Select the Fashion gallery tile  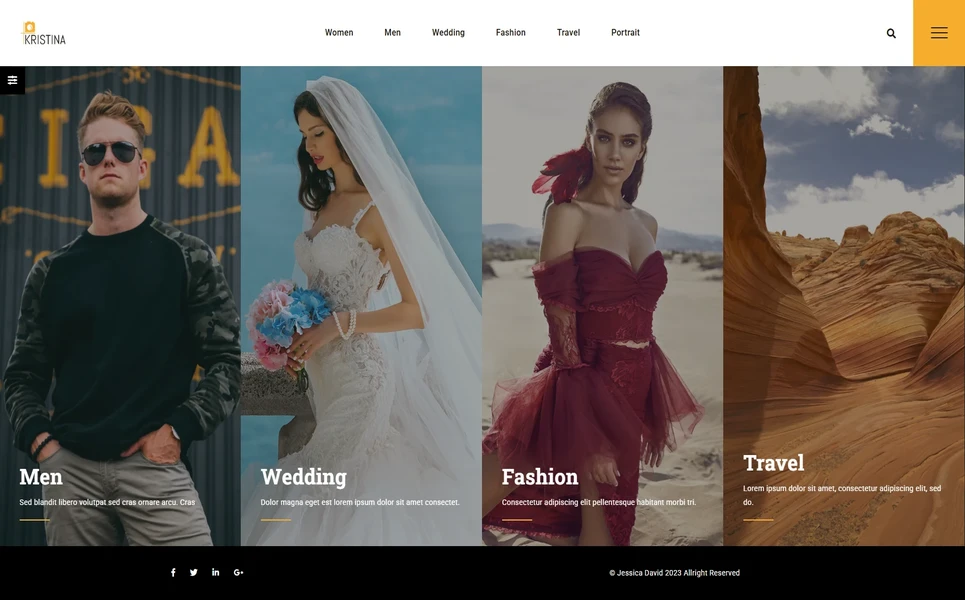point(540,476)
